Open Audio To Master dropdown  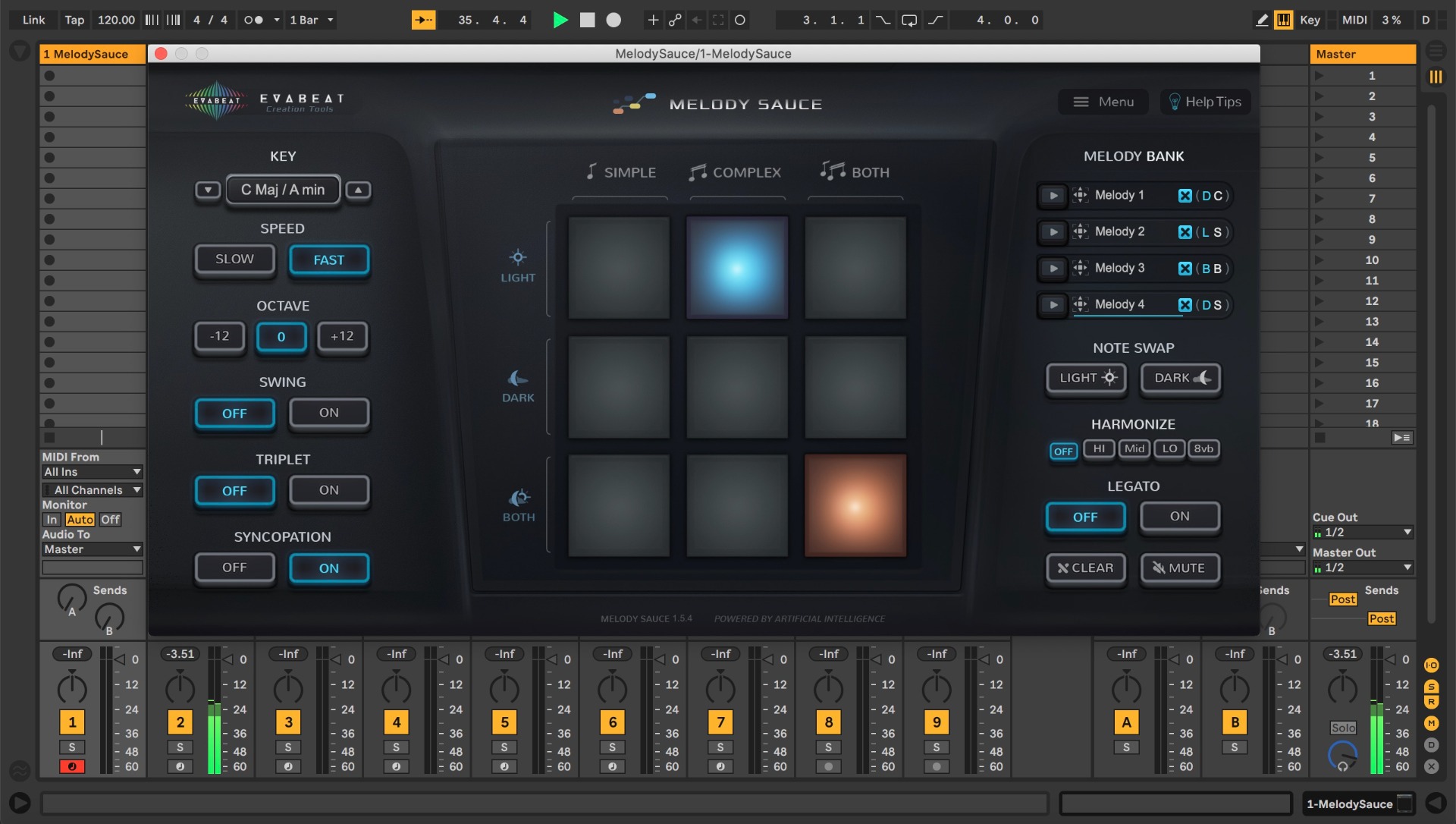pyautogui.click(x=93, y=549)
